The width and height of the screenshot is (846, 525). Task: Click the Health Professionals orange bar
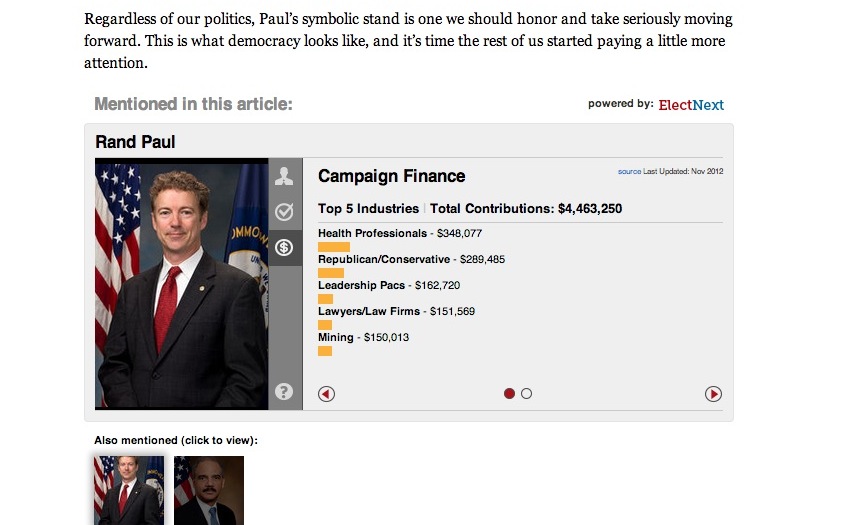click(334, 246)
